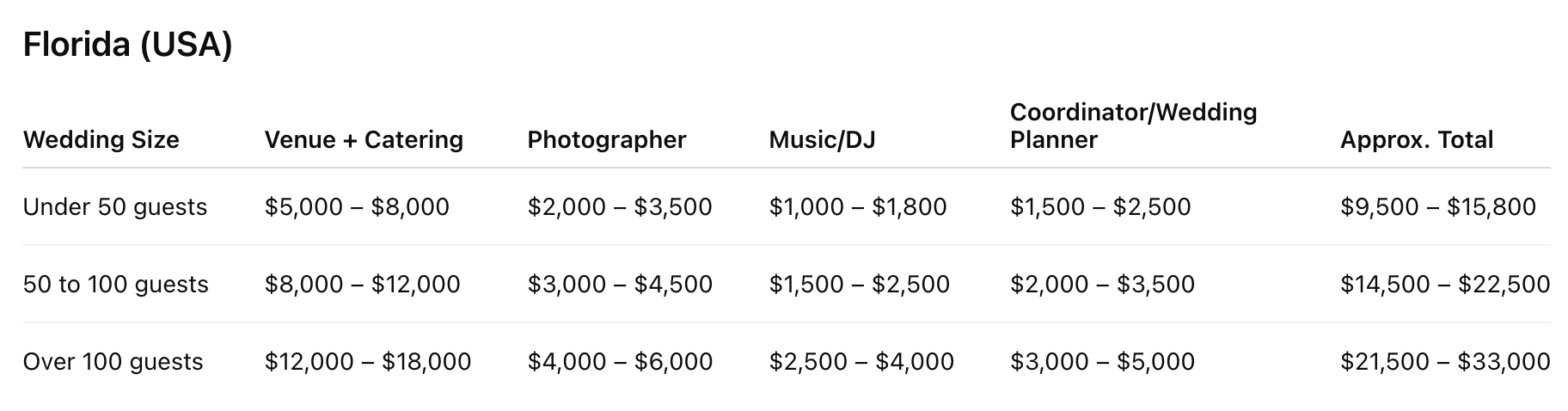Click the Approx. Total column header
Image resolution: width=1568 pixels, height=411 pixels.
(1416, 139)
